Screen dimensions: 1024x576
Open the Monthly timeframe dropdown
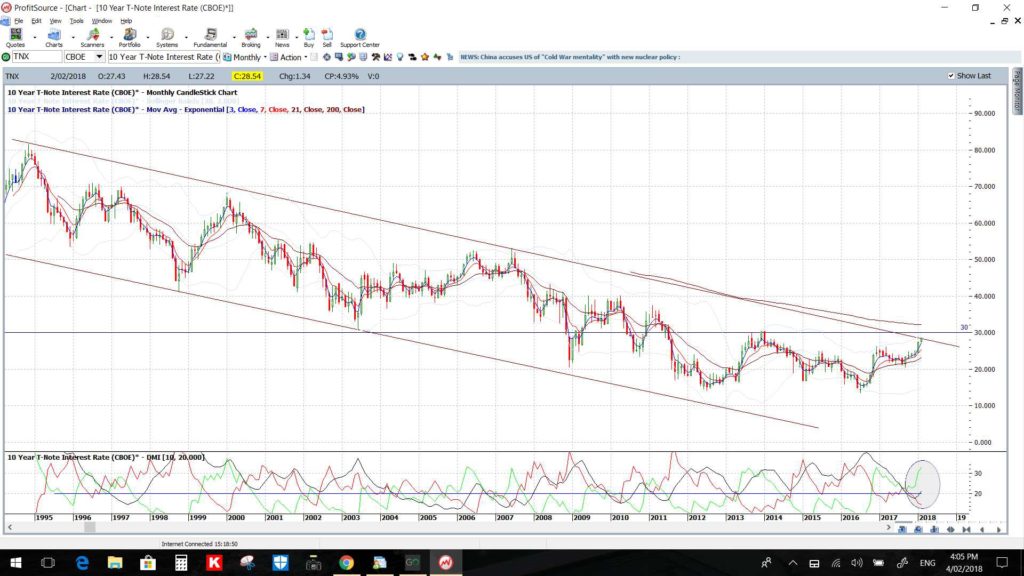264,57
